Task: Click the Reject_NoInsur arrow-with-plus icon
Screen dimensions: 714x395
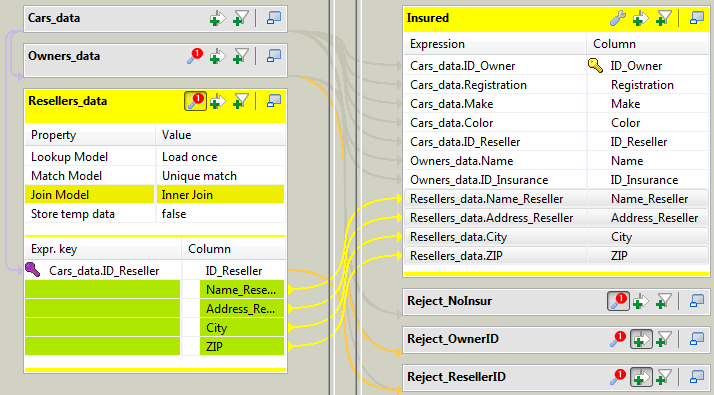Action: (x=640, y=301)
